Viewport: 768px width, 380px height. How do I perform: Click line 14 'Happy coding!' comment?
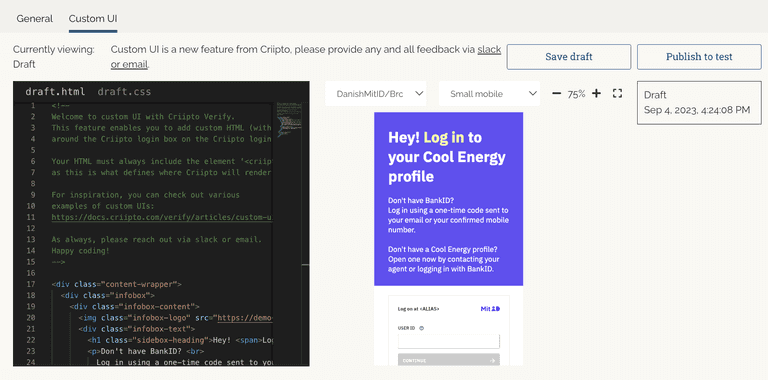(80, 251)
